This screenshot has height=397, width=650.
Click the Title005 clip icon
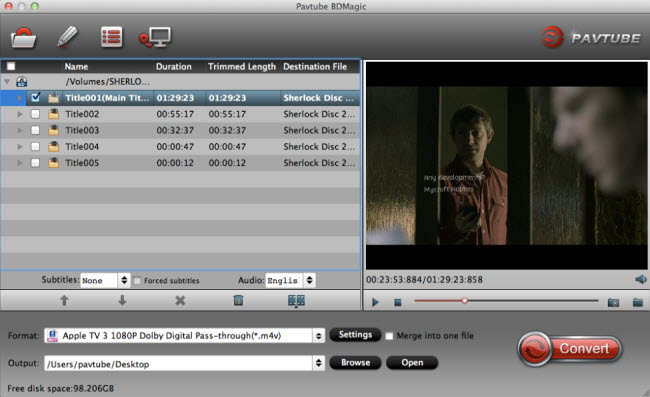click(x=53, y=163)
